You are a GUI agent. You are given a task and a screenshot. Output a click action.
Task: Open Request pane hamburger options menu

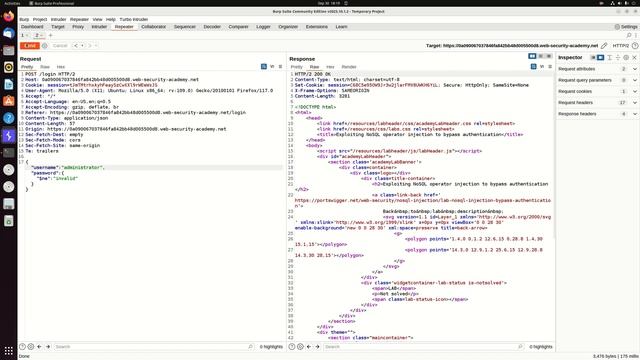pyautogui.click(x=280, y=67)
